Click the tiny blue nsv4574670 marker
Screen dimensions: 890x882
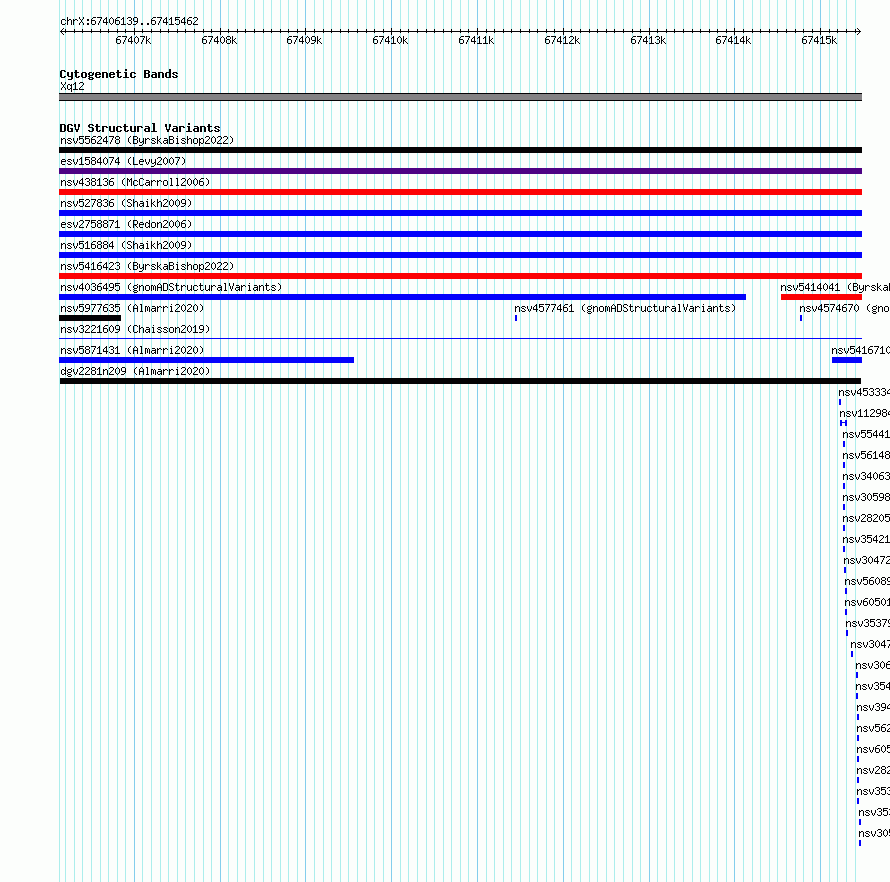pos(801,318)
